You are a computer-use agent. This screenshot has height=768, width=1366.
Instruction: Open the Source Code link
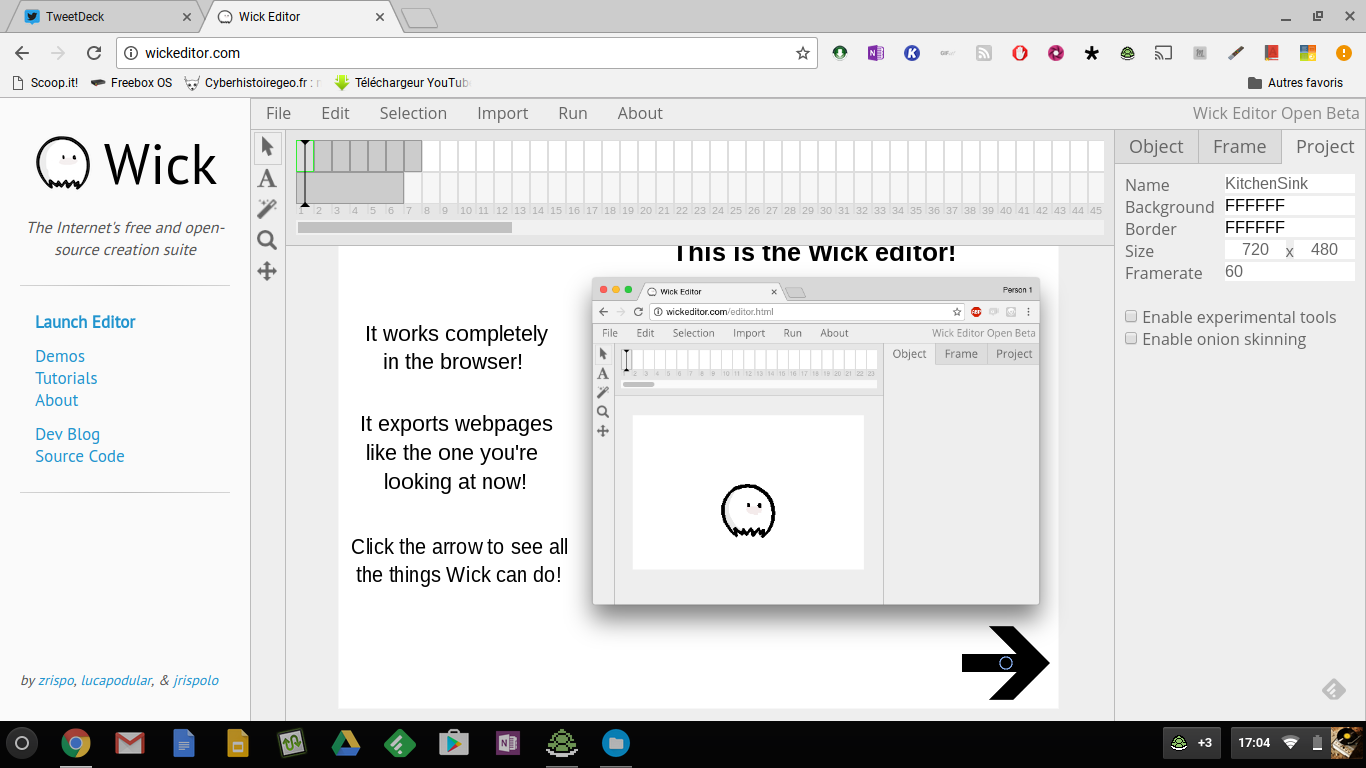point(80,456)
